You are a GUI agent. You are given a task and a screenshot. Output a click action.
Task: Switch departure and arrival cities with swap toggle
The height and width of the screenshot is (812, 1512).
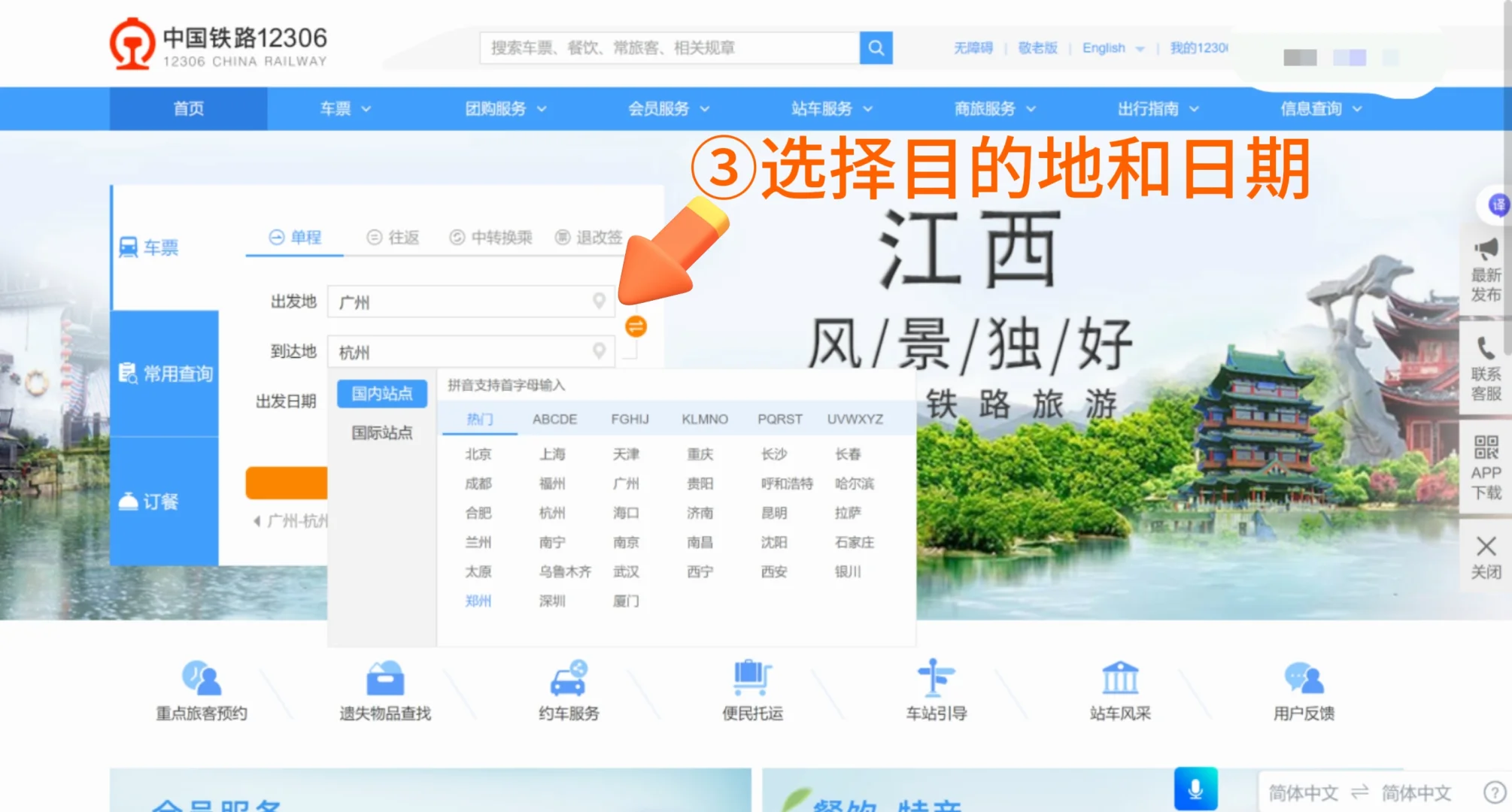coord(636,326)
